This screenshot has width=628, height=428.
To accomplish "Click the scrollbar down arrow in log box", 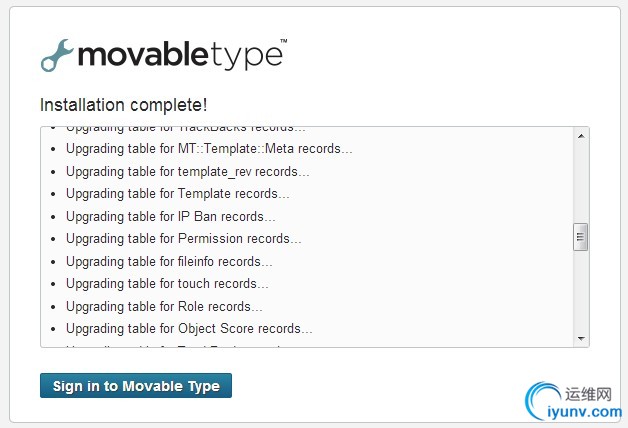I will (x=581, y=339).
